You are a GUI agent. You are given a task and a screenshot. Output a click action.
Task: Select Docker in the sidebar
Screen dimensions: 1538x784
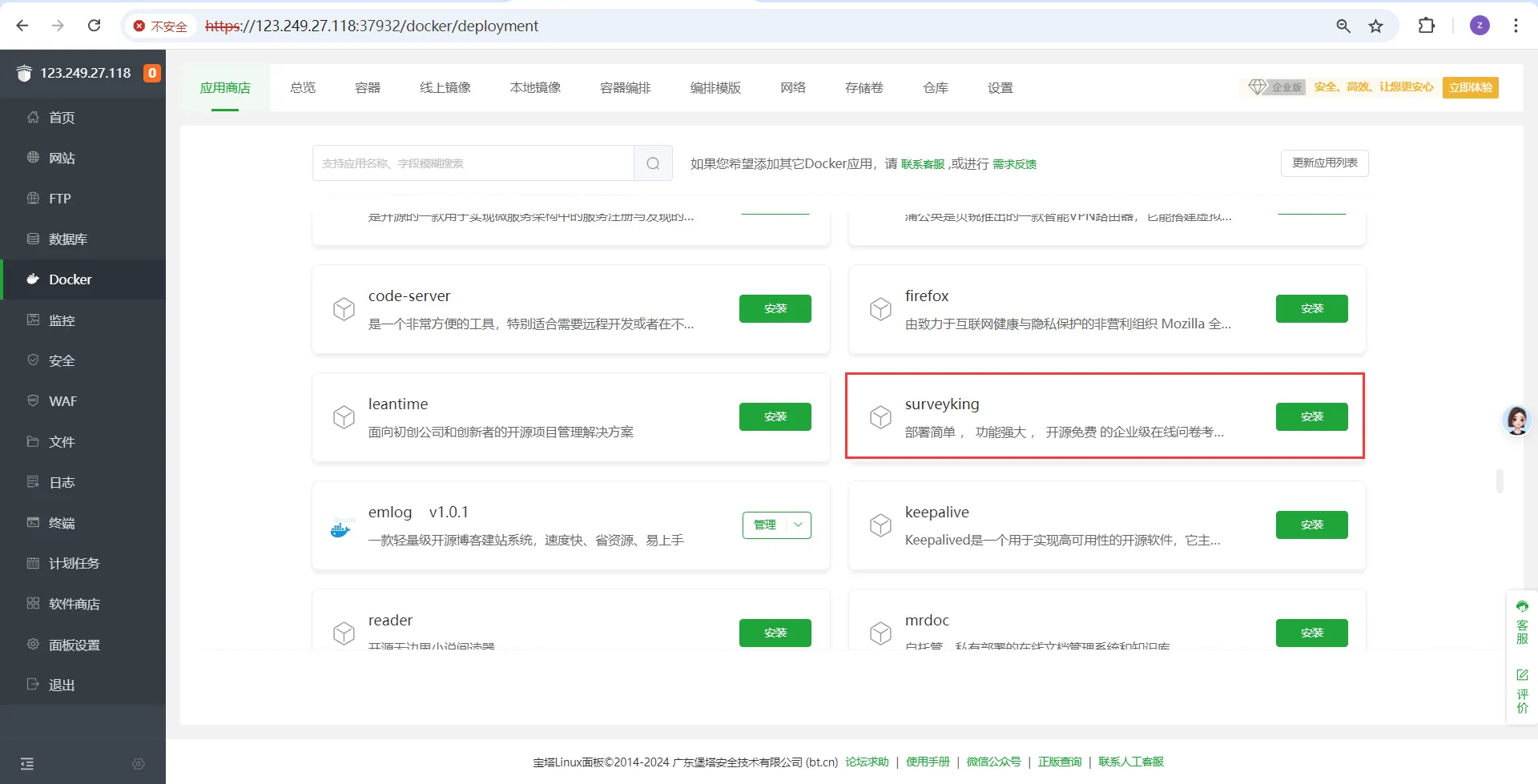coord(83,279)
